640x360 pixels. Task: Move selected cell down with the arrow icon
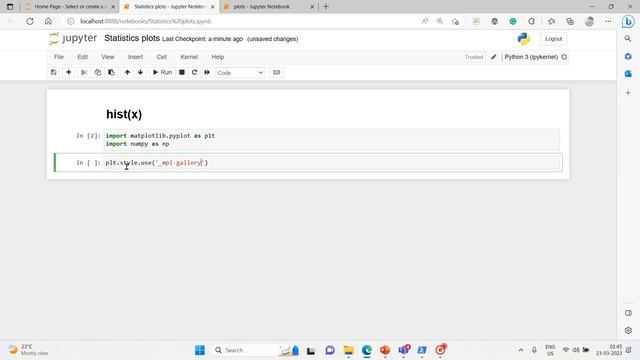coord(140,72)
